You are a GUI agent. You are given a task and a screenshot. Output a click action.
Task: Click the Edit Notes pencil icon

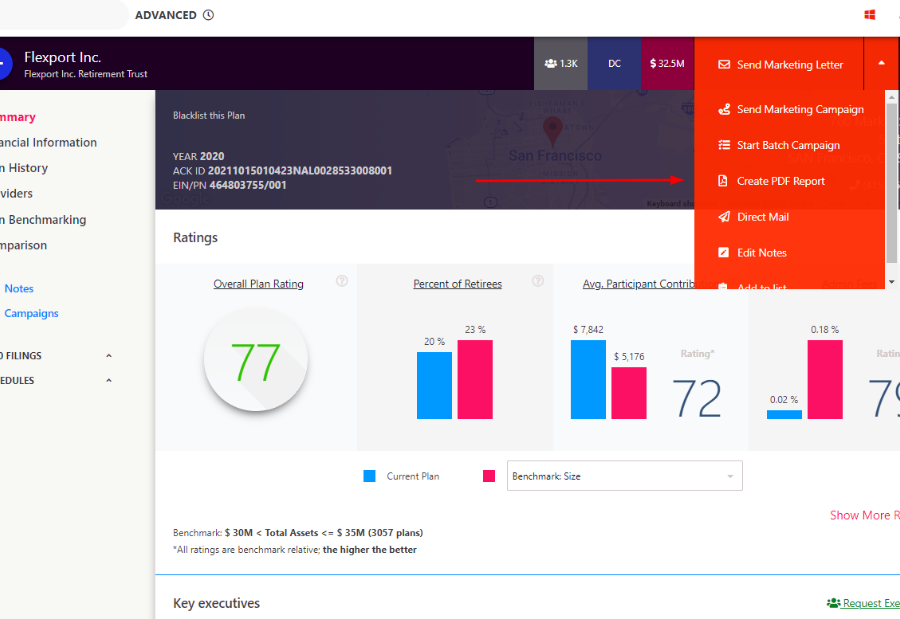tap(724, 253)
